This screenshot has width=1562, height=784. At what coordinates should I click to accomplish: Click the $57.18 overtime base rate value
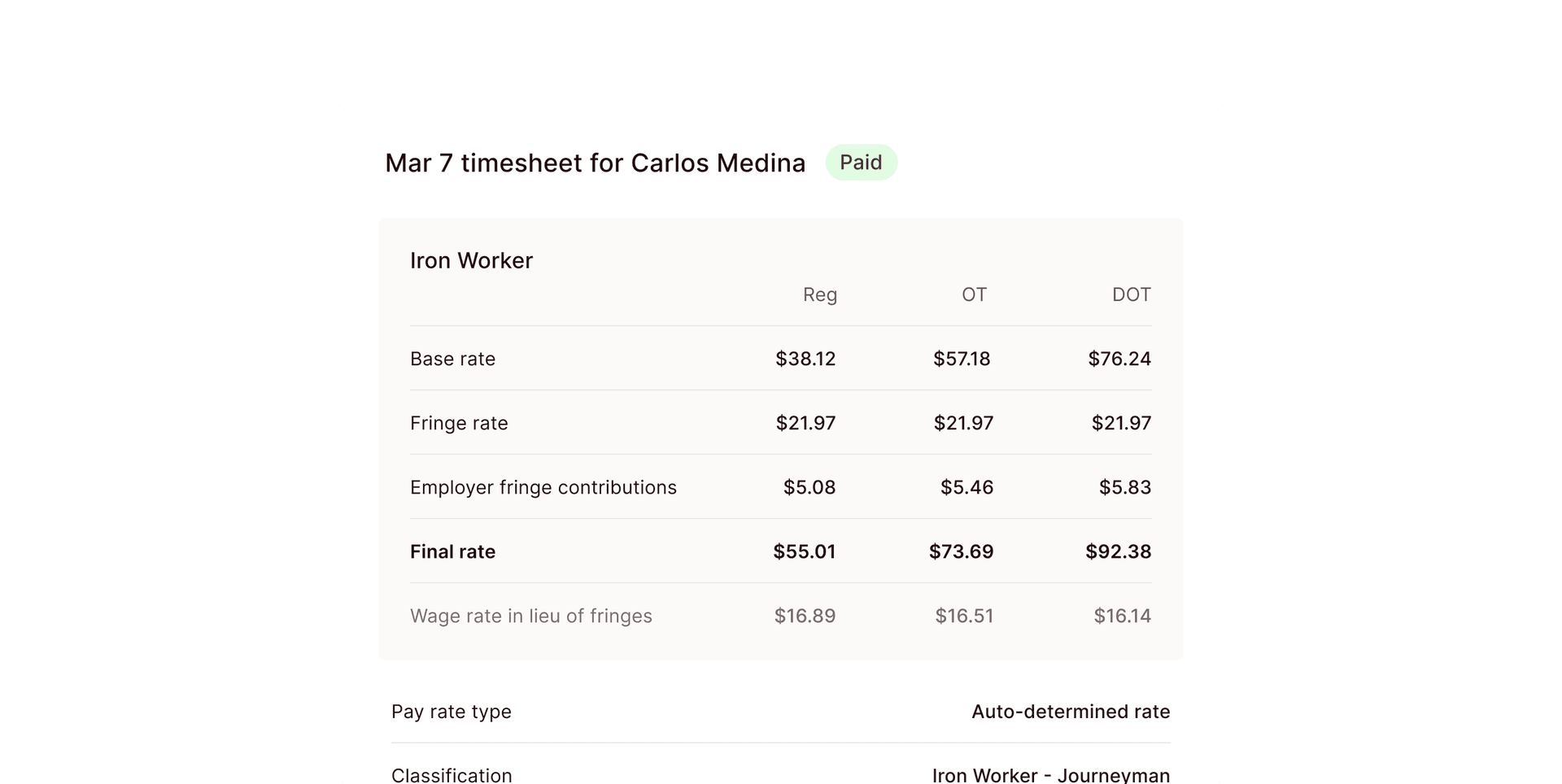click(x=962, y=359)
